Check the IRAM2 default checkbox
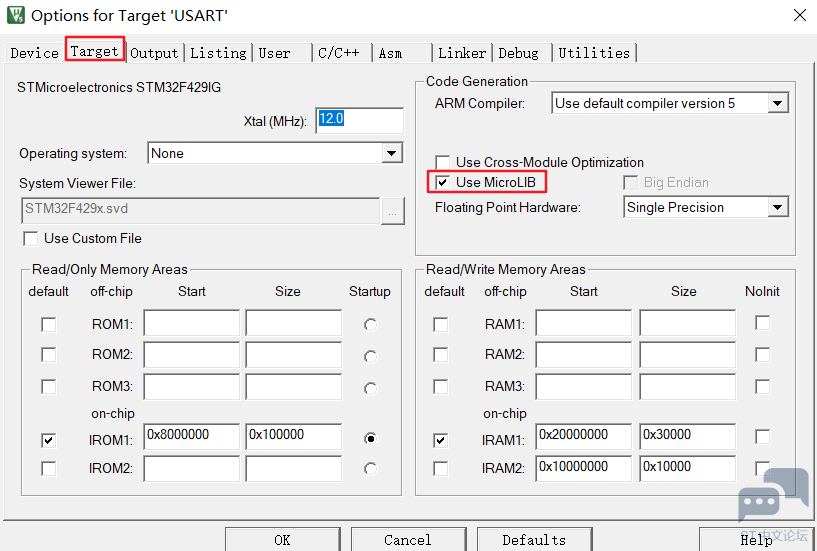This screenshot has height=551, width=817. [440, 468]
